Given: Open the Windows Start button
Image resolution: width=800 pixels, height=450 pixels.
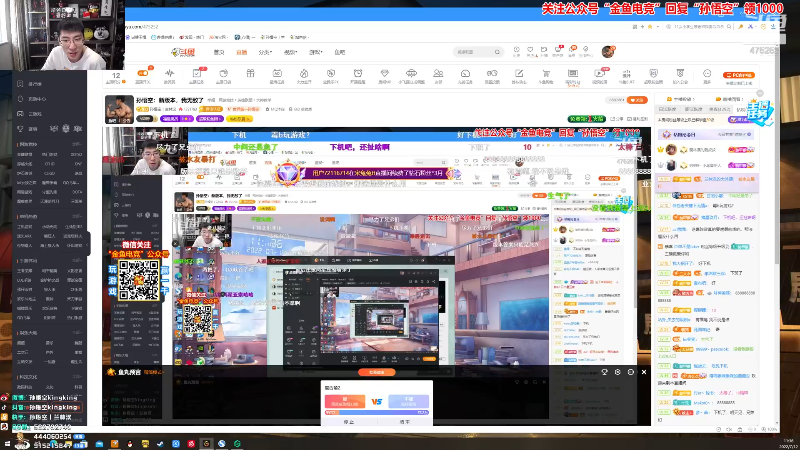Looking at the screenshot, I should point(7,444).
